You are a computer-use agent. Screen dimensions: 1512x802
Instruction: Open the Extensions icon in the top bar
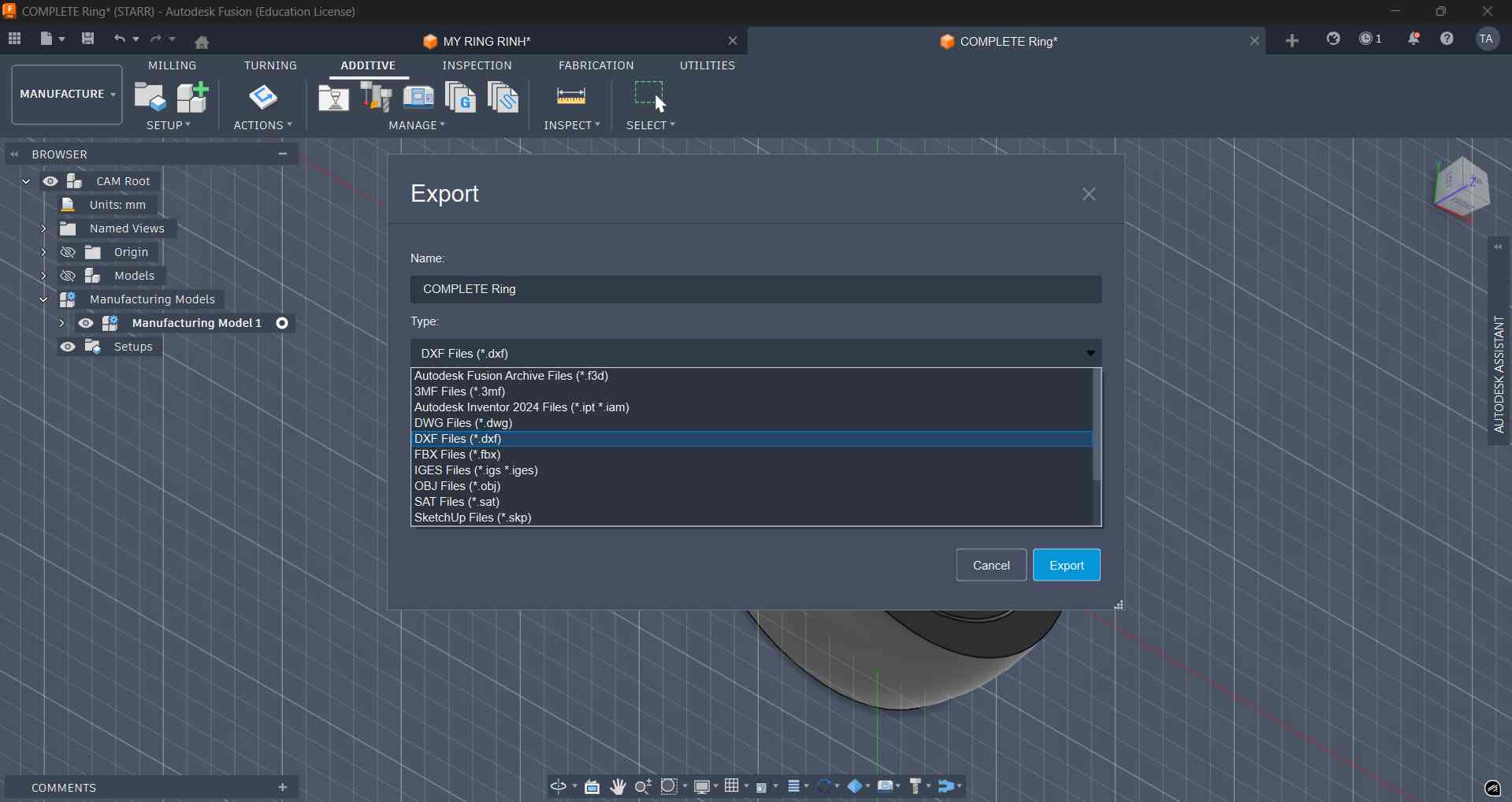[1333, 39]
